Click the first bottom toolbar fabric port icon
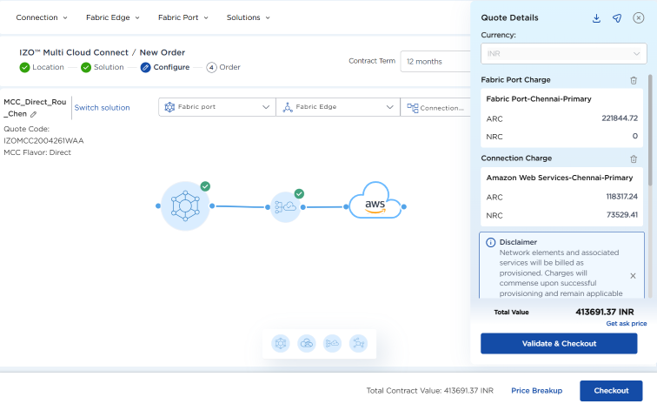 [280, 344]
